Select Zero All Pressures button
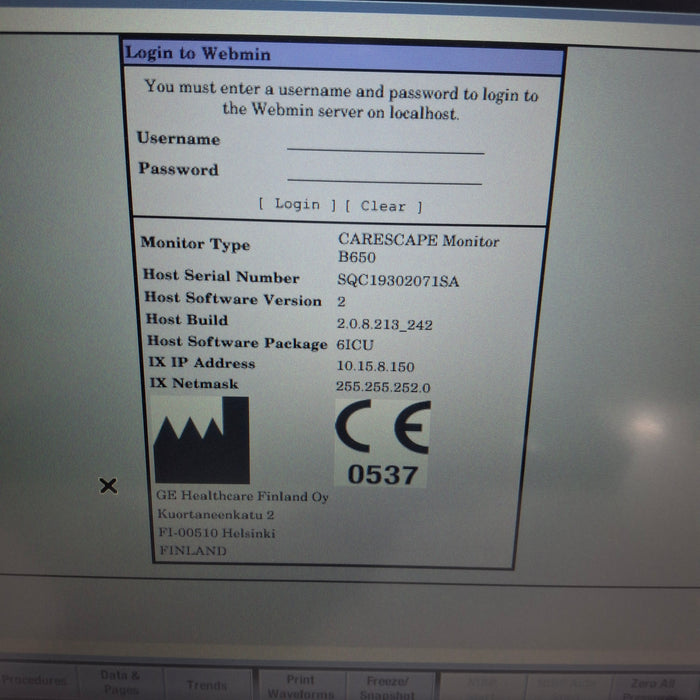Viewport: 700px width, 700px height. click(x=652, y=688)
